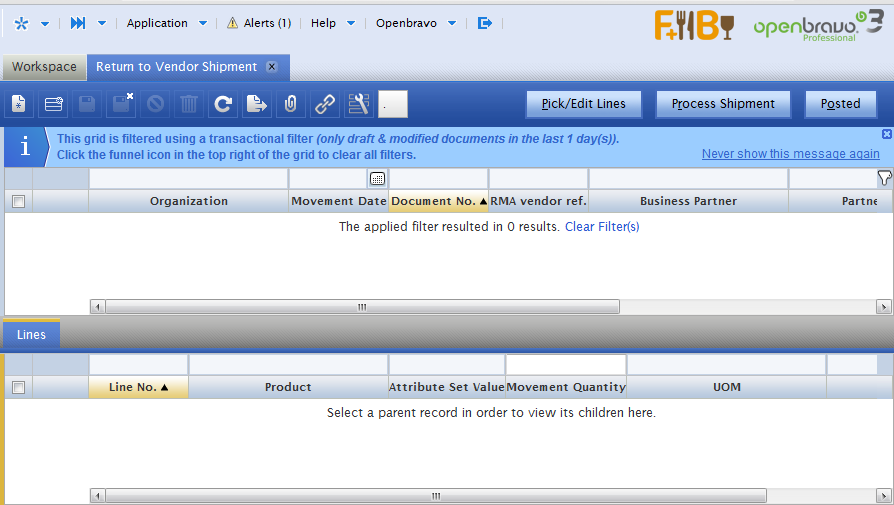Screen dimensions: 894x505
Task: Click the alert warning triangle icon
Action: (233, 23)
